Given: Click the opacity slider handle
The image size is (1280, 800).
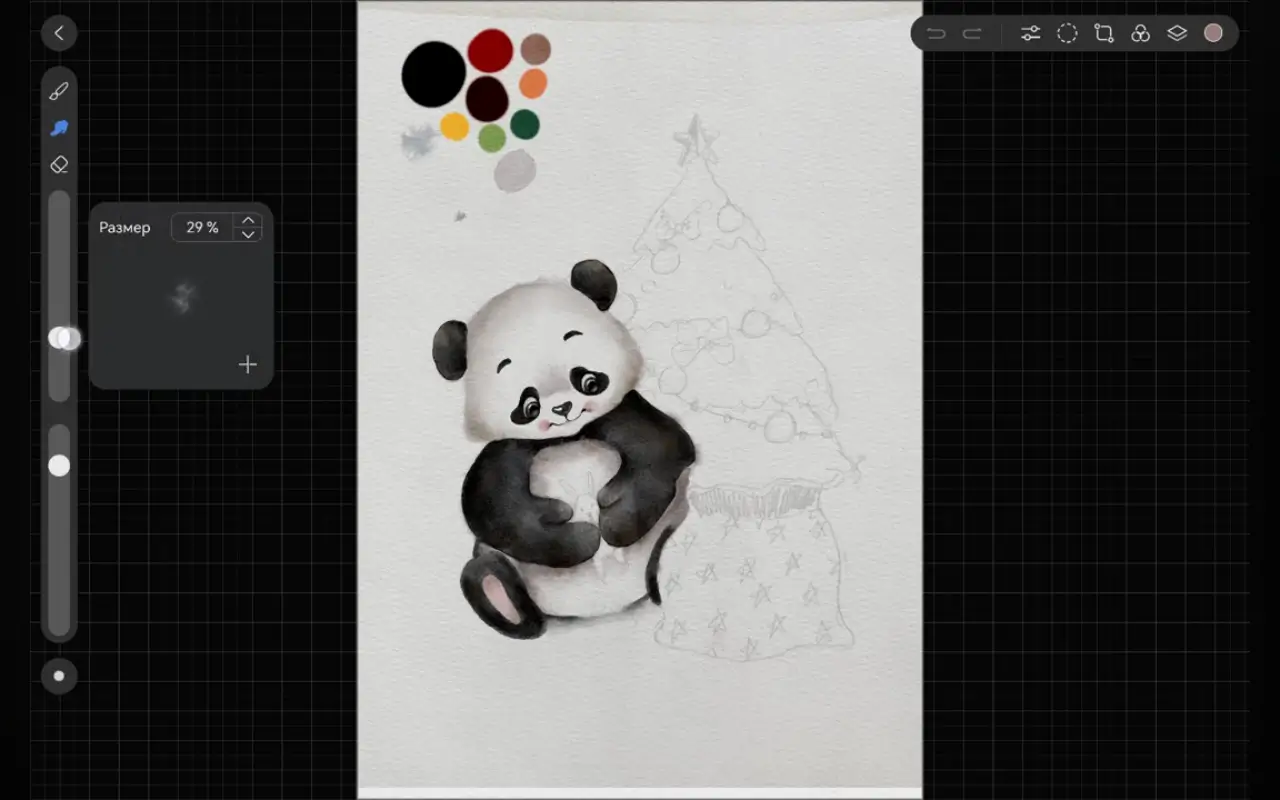Looking at the screenshot, I should click(59, 465).
